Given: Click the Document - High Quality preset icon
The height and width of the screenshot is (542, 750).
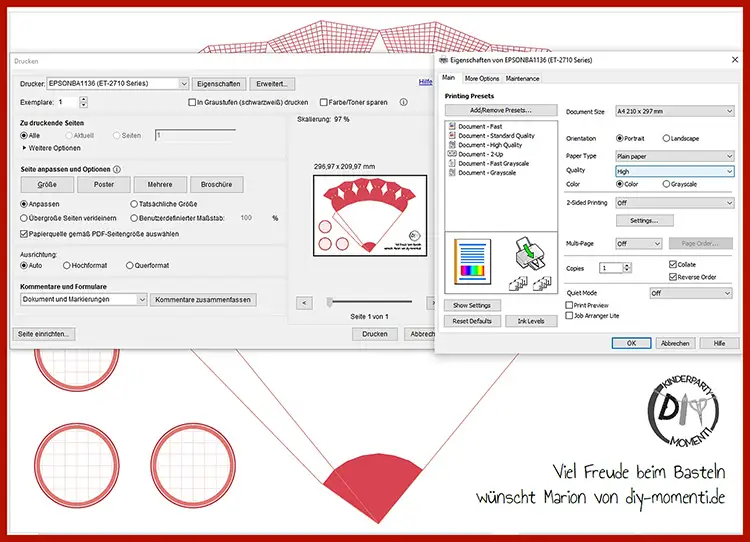Looking at the screenshot, I should 452,144.
